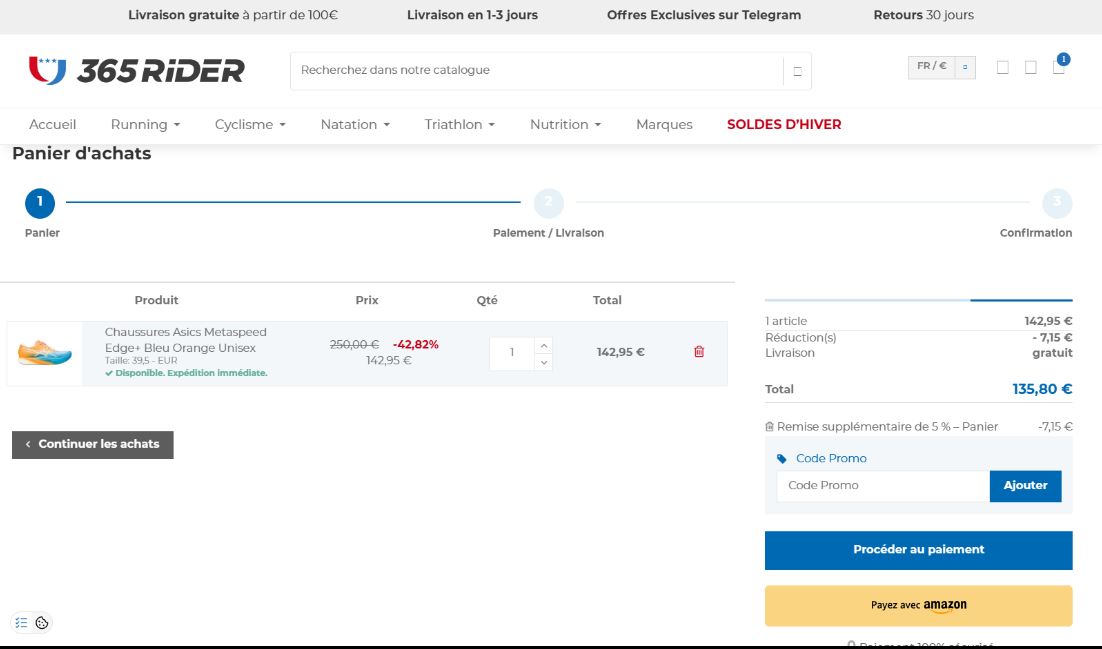
Task: Open cookie settings icon
Action: (42, 623)
